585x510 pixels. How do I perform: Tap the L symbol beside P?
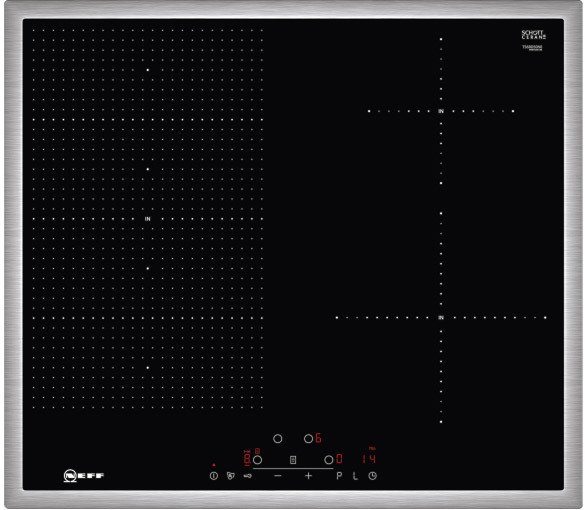tap(356, 476)
